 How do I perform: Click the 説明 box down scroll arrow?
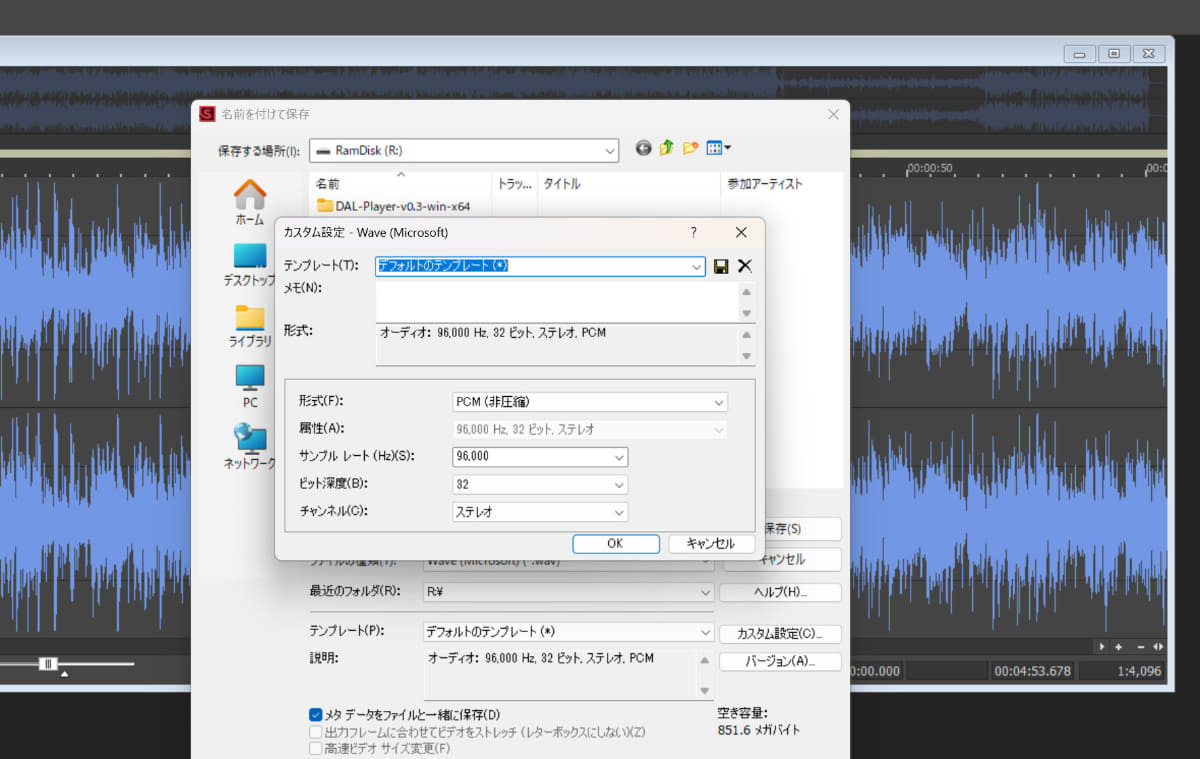click(x=706, y=690)
